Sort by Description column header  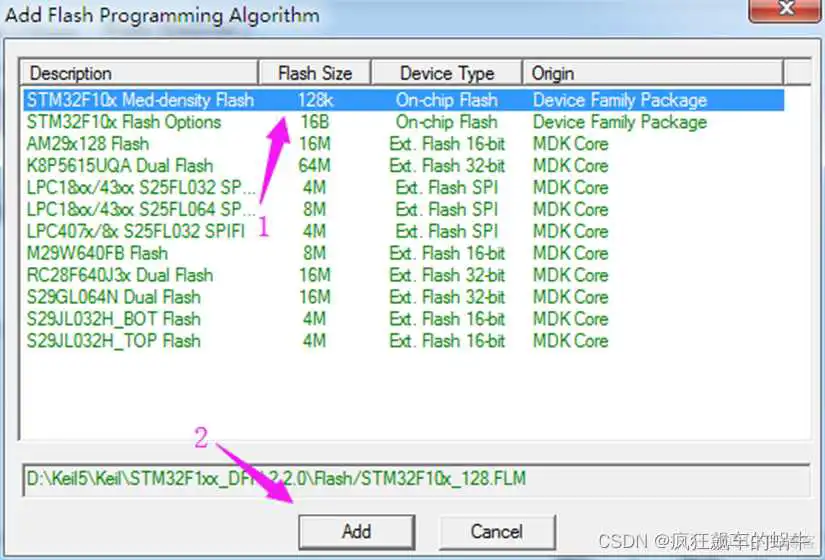click(140, 73)
